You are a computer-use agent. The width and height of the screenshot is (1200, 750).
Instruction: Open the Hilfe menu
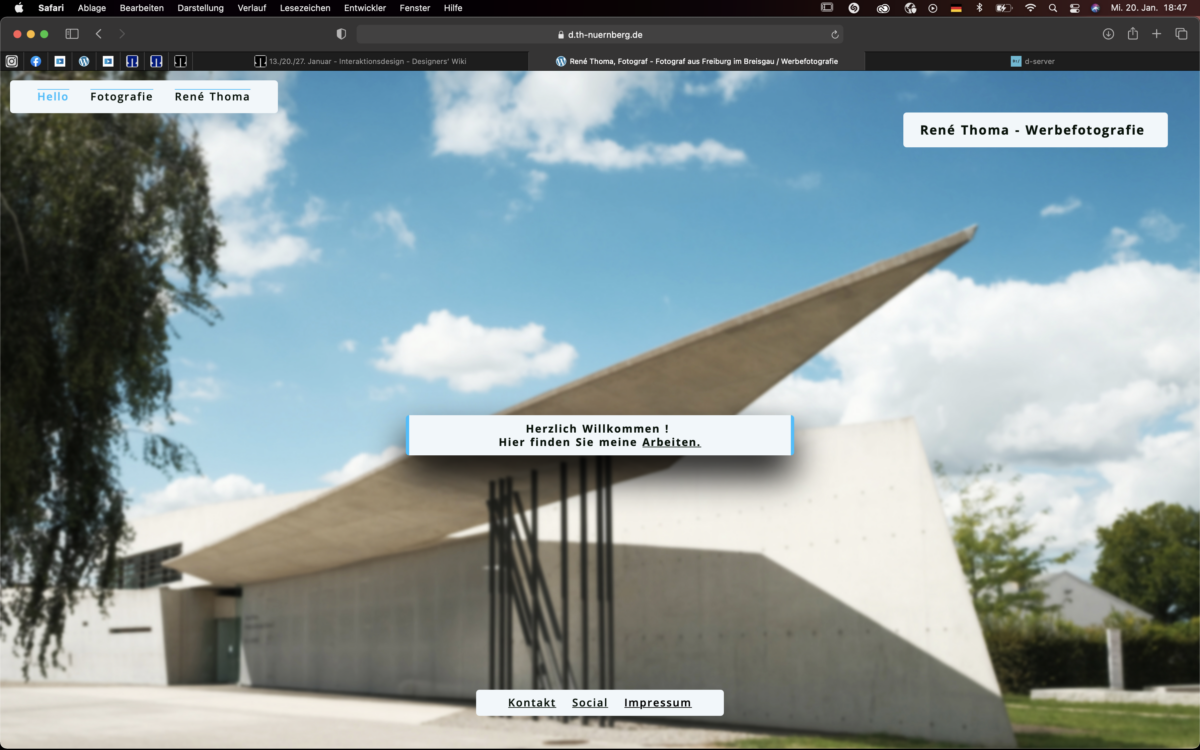tap(453, 8)
